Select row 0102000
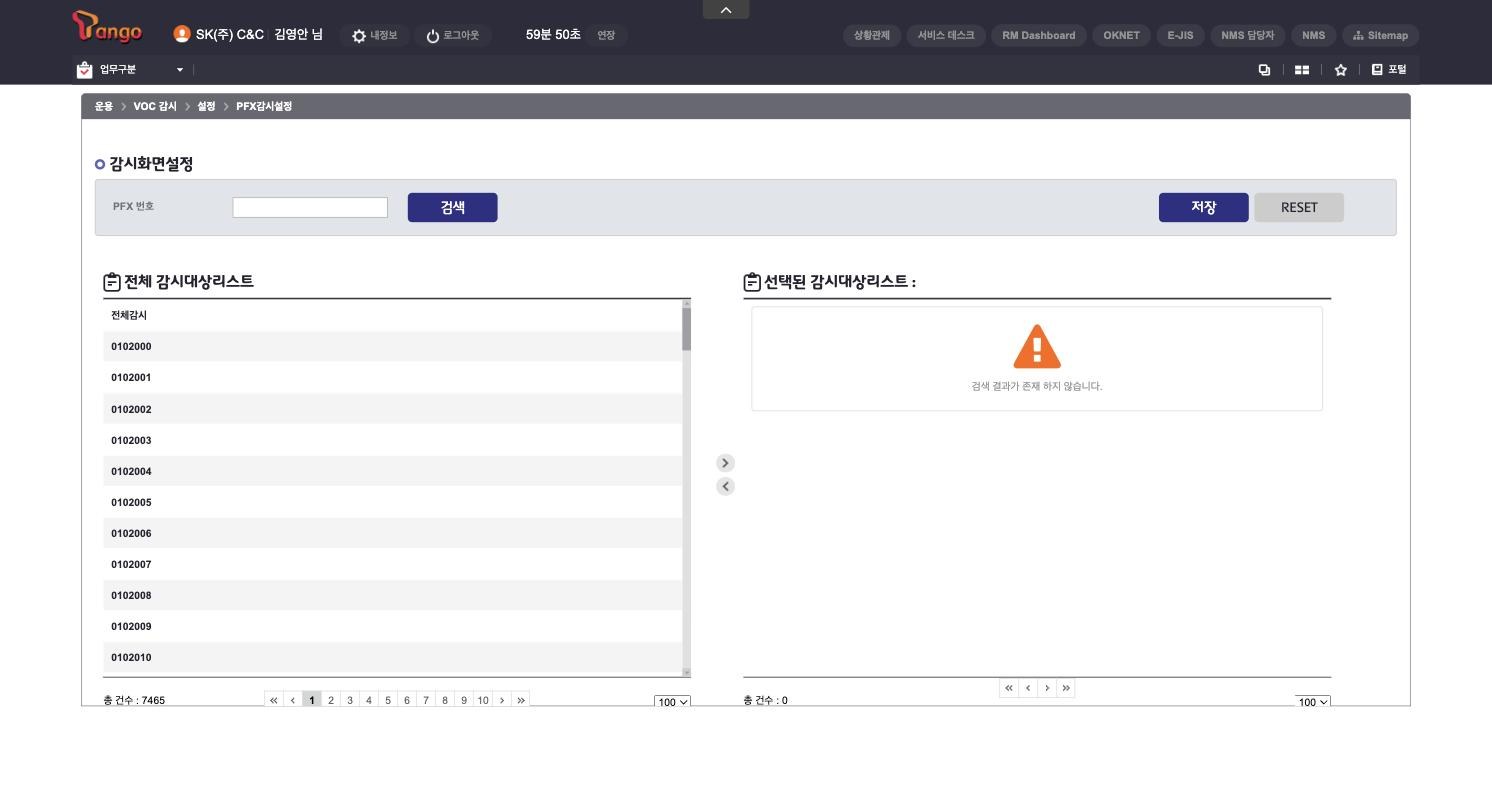This screenshot has width=1492, height=812. [x=393, y=347]
